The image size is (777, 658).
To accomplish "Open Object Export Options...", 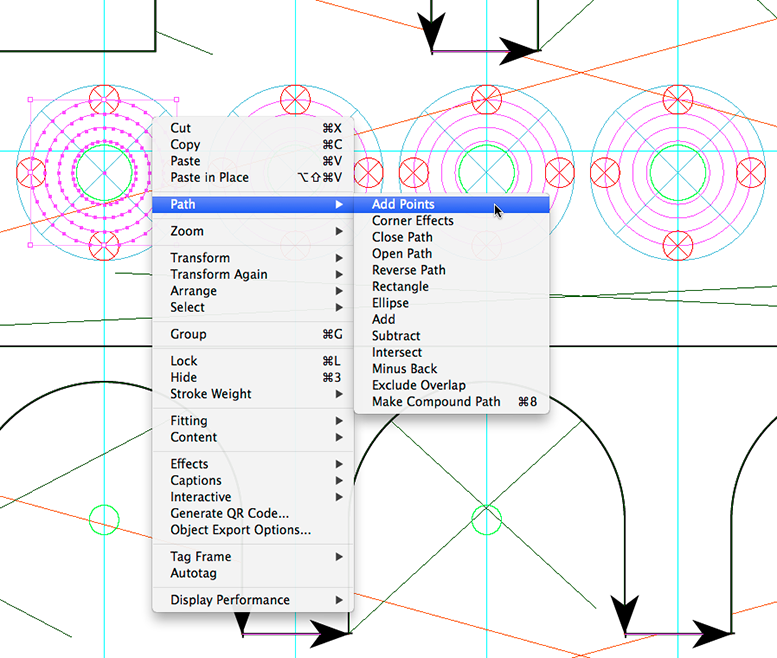I will pos(253,529).
